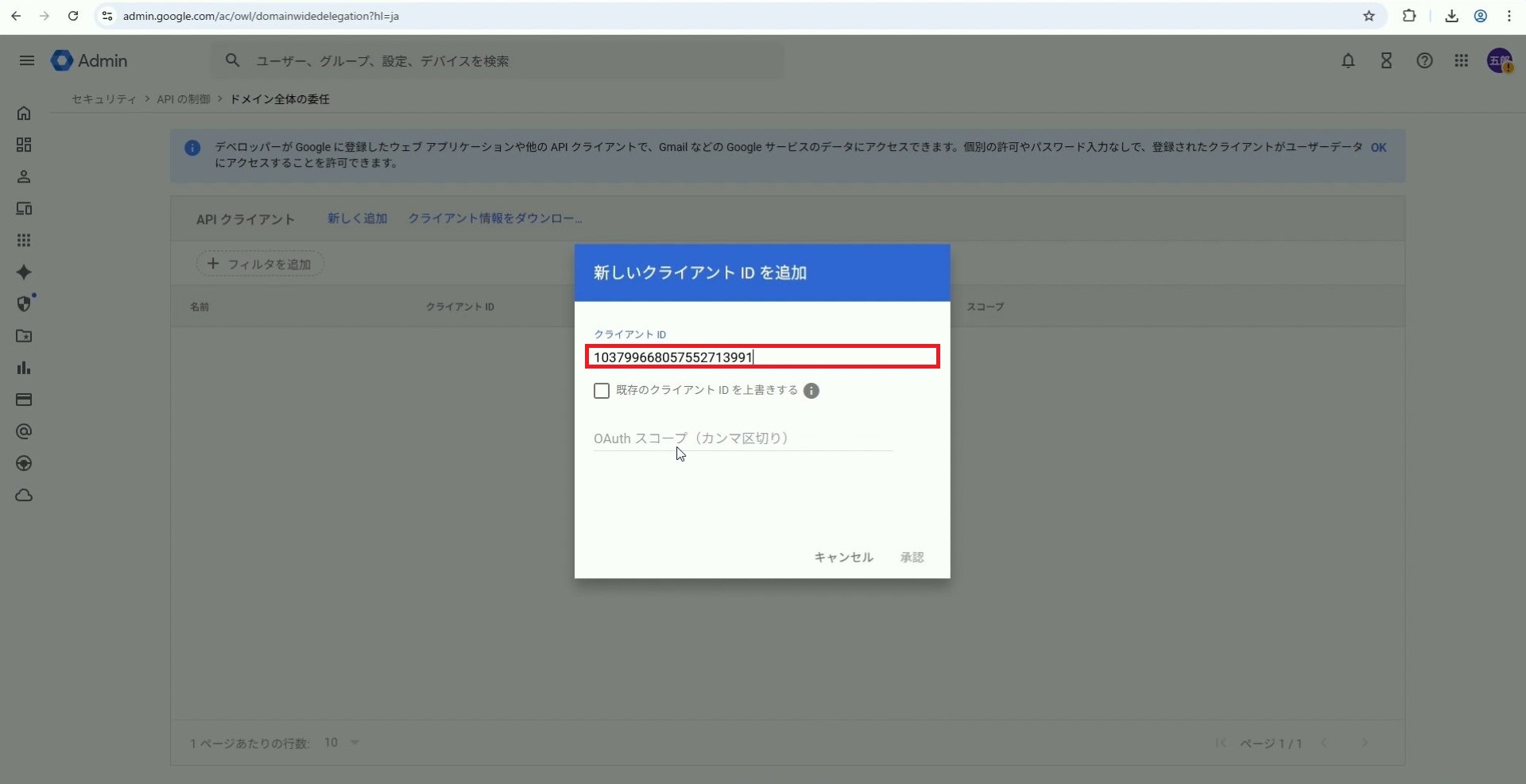Viewport: 1526px width, 784px height.
Task: Click the API の制御 breadcrumb link
Action: coord(184,99)
